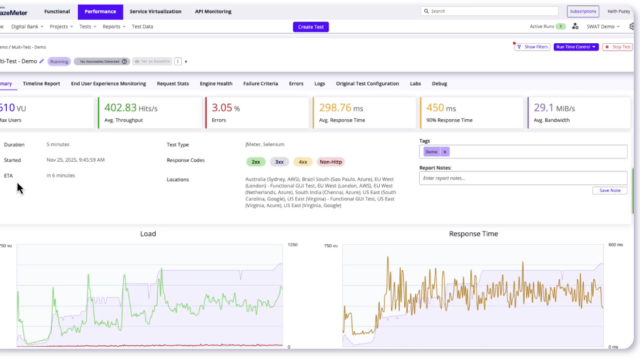The height and width of the screenshot is (360, 640).
Task: Switch to the Engine Health tab
Action: point(216,84)
